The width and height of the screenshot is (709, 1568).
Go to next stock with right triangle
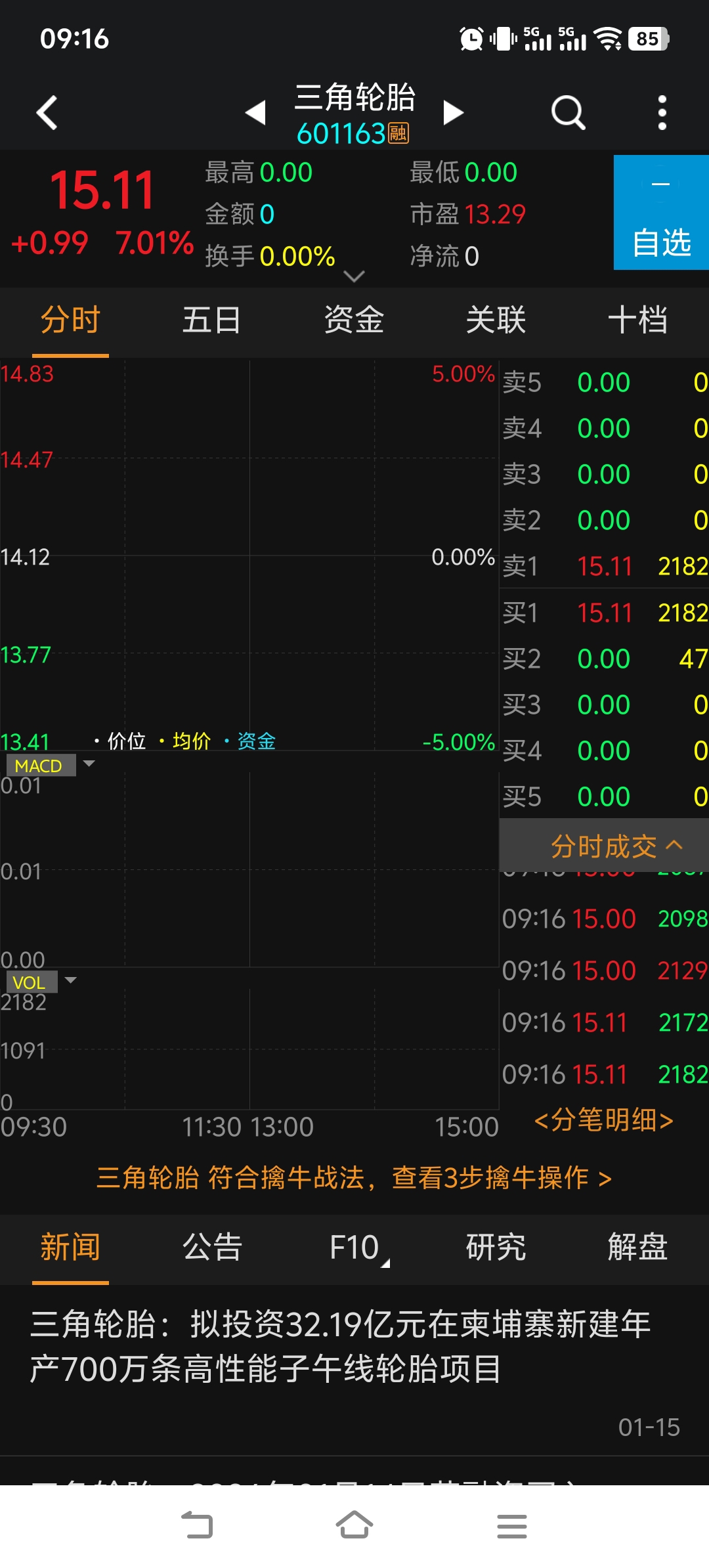pos(453,112)
